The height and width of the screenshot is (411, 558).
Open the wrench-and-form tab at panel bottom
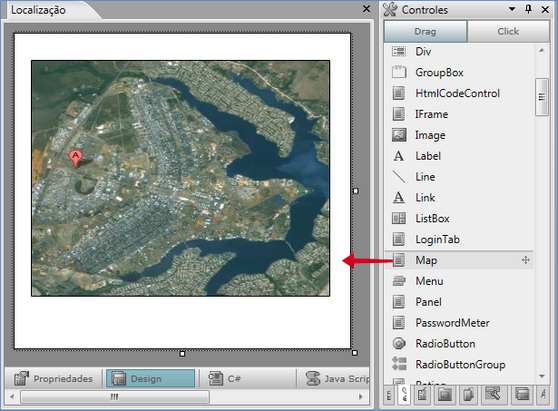493,394
